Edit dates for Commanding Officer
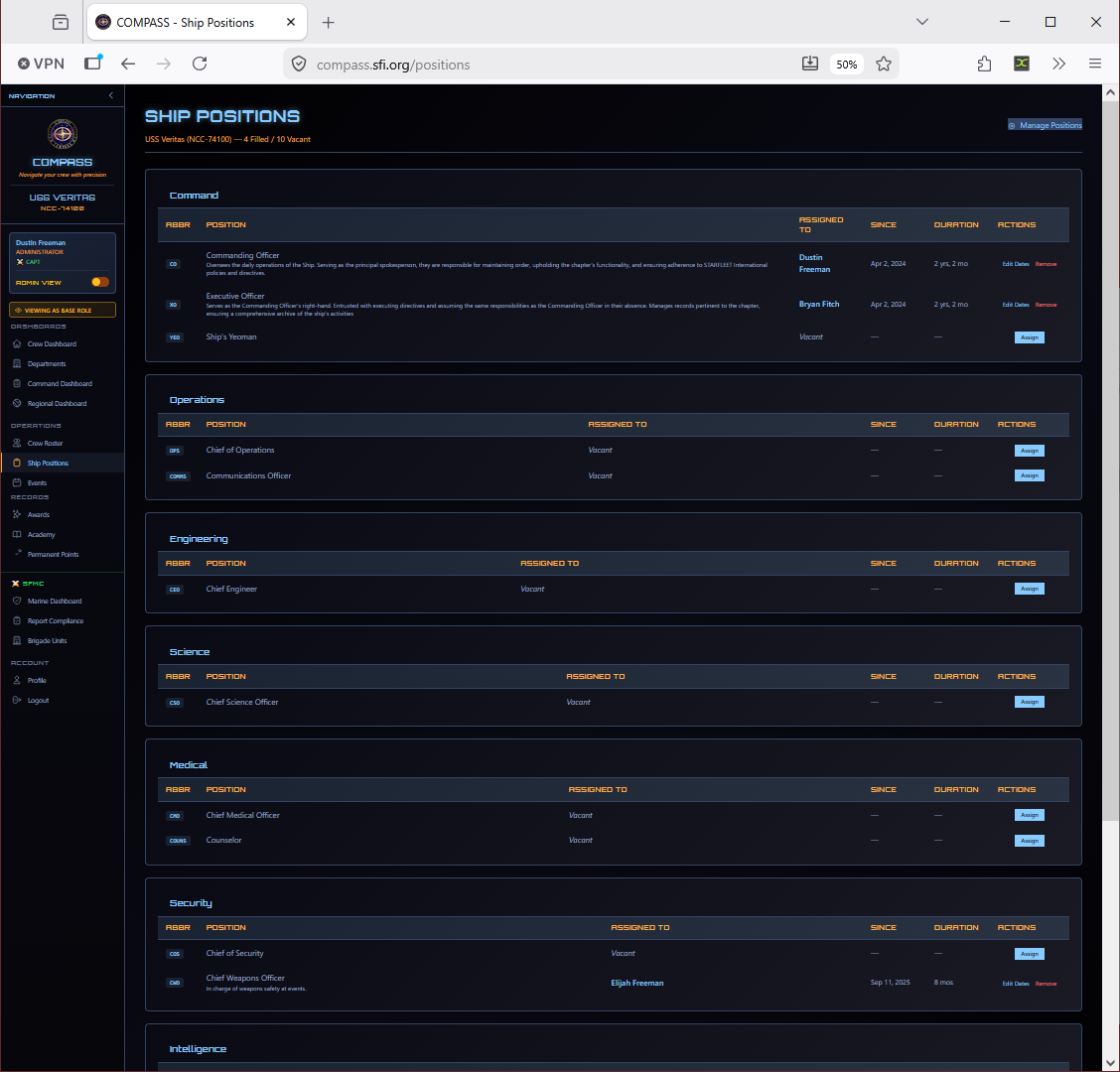The width and height of the screenshot is (1120, 1072). (x=1015, y=264)
